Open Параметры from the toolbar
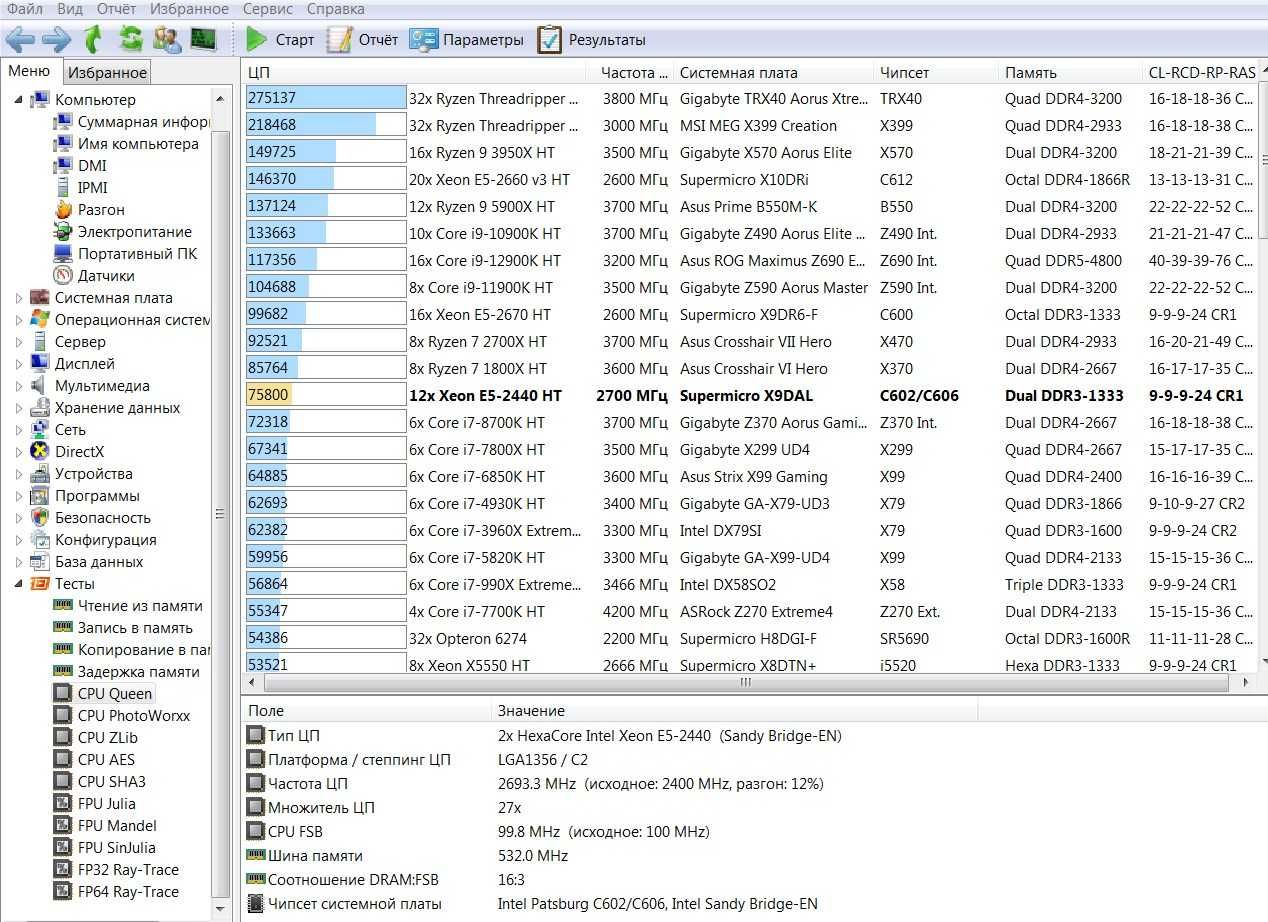 click(466, 40)
